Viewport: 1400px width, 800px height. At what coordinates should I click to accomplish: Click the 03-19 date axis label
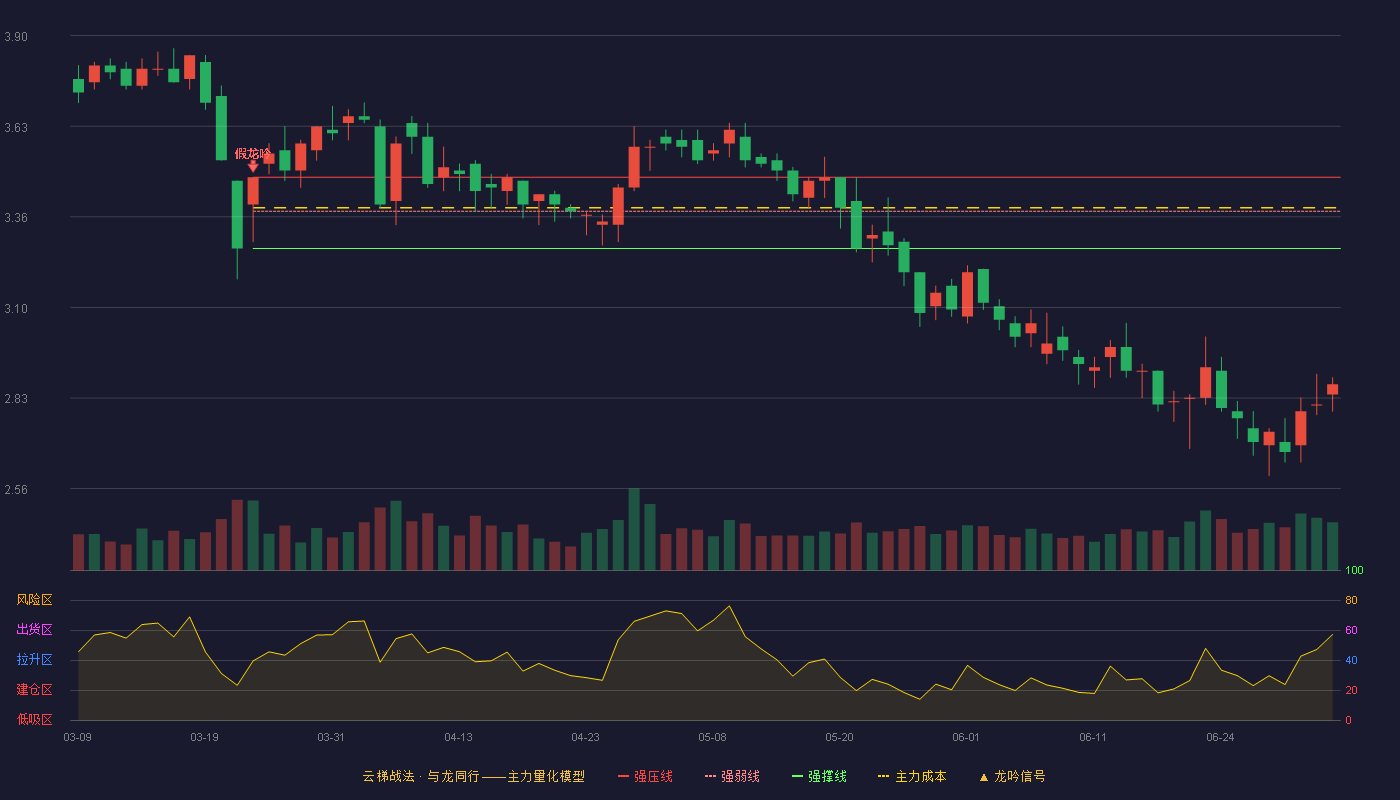point(204,737)
